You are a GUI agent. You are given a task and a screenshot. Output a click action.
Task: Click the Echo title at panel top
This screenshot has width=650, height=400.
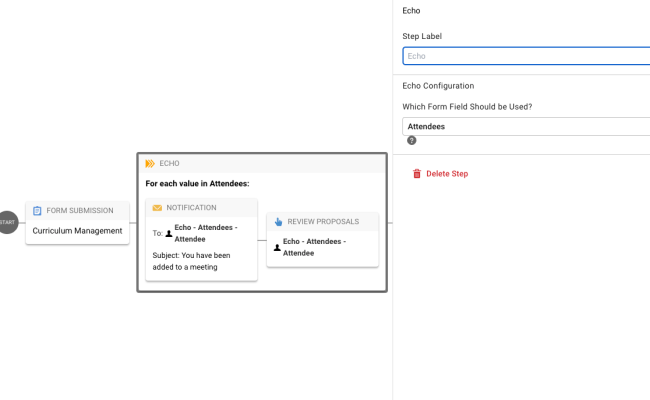tap(411, 11)
